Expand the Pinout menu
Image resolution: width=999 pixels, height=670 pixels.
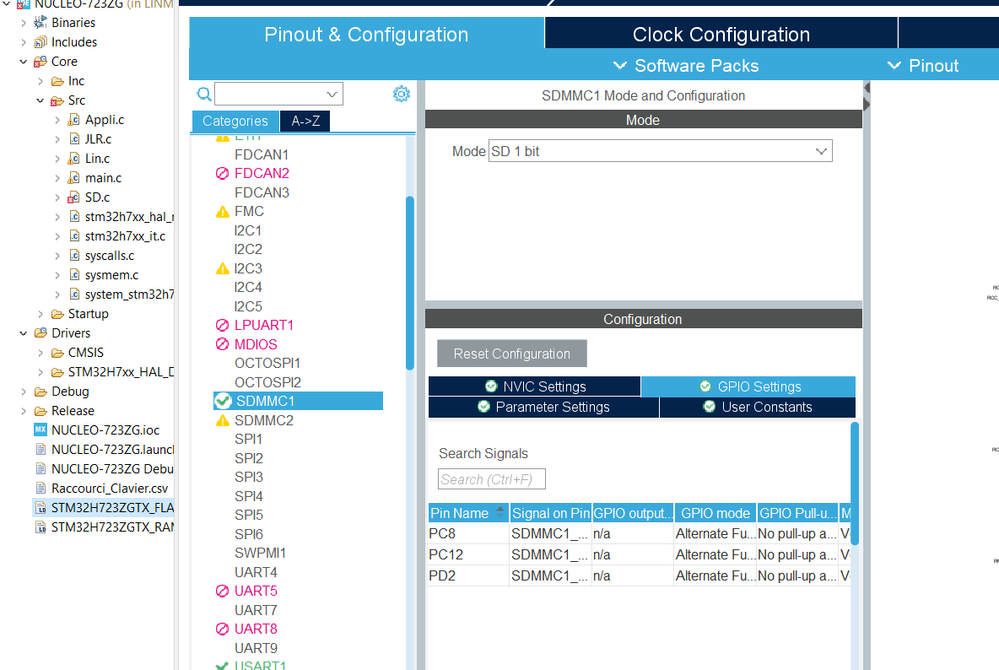click(923, 66)
